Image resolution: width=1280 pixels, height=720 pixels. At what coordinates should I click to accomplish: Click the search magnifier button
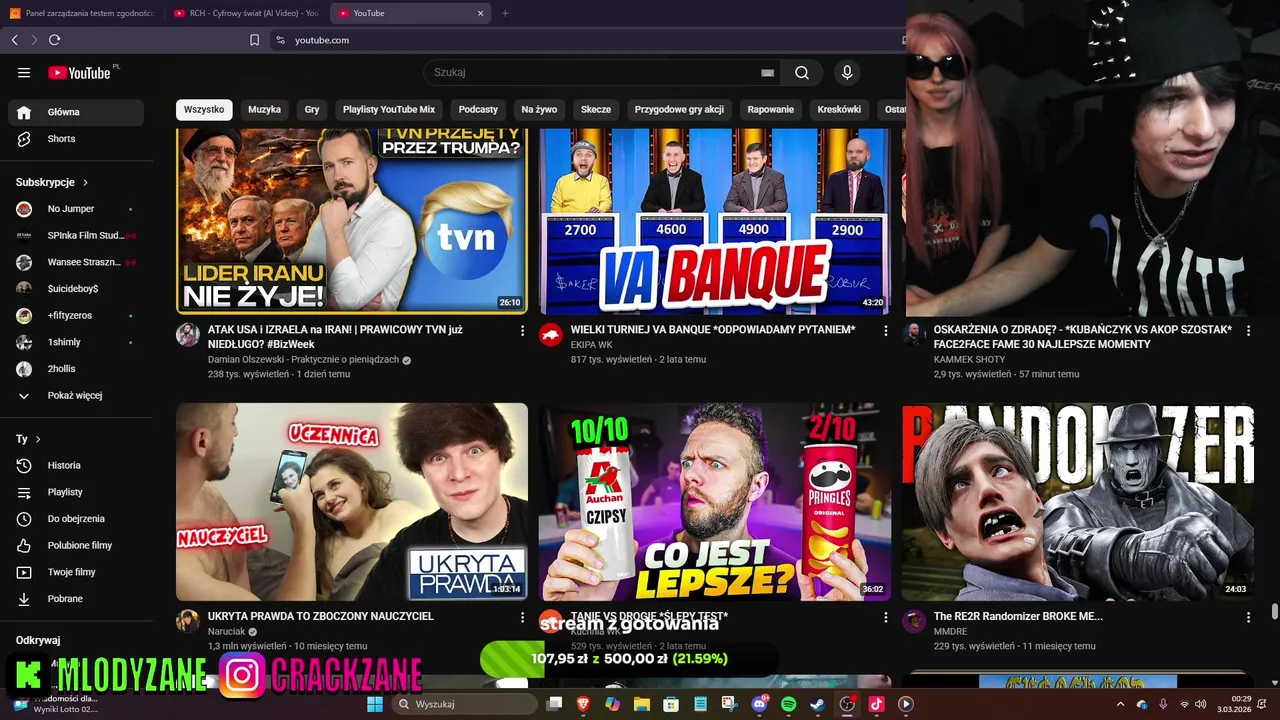802,72
